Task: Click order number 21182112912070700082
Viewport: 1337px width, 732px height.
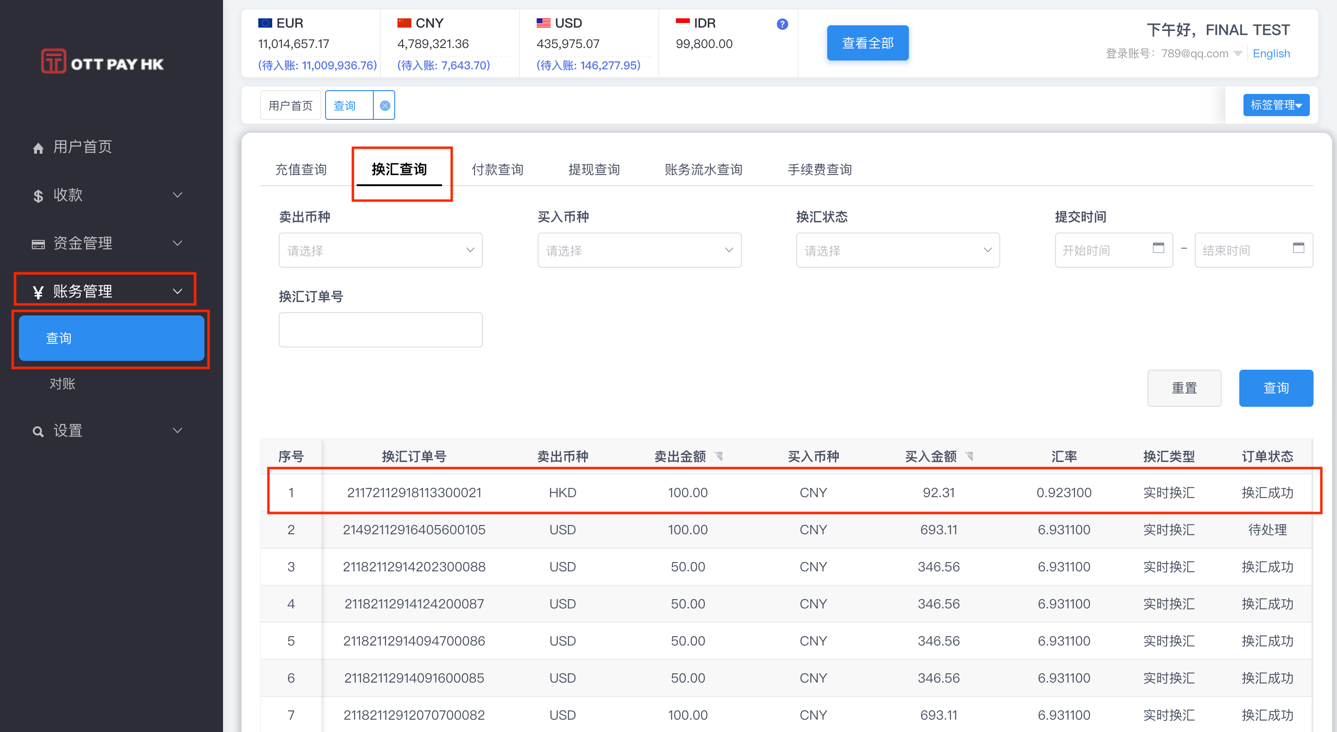Action: pyautogui.click(x=414, y=715)
